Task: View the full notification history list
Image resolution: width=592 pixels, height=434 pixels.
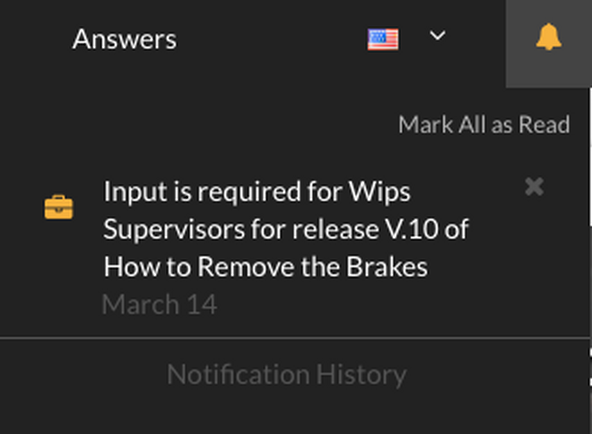Action: [287, 374]
